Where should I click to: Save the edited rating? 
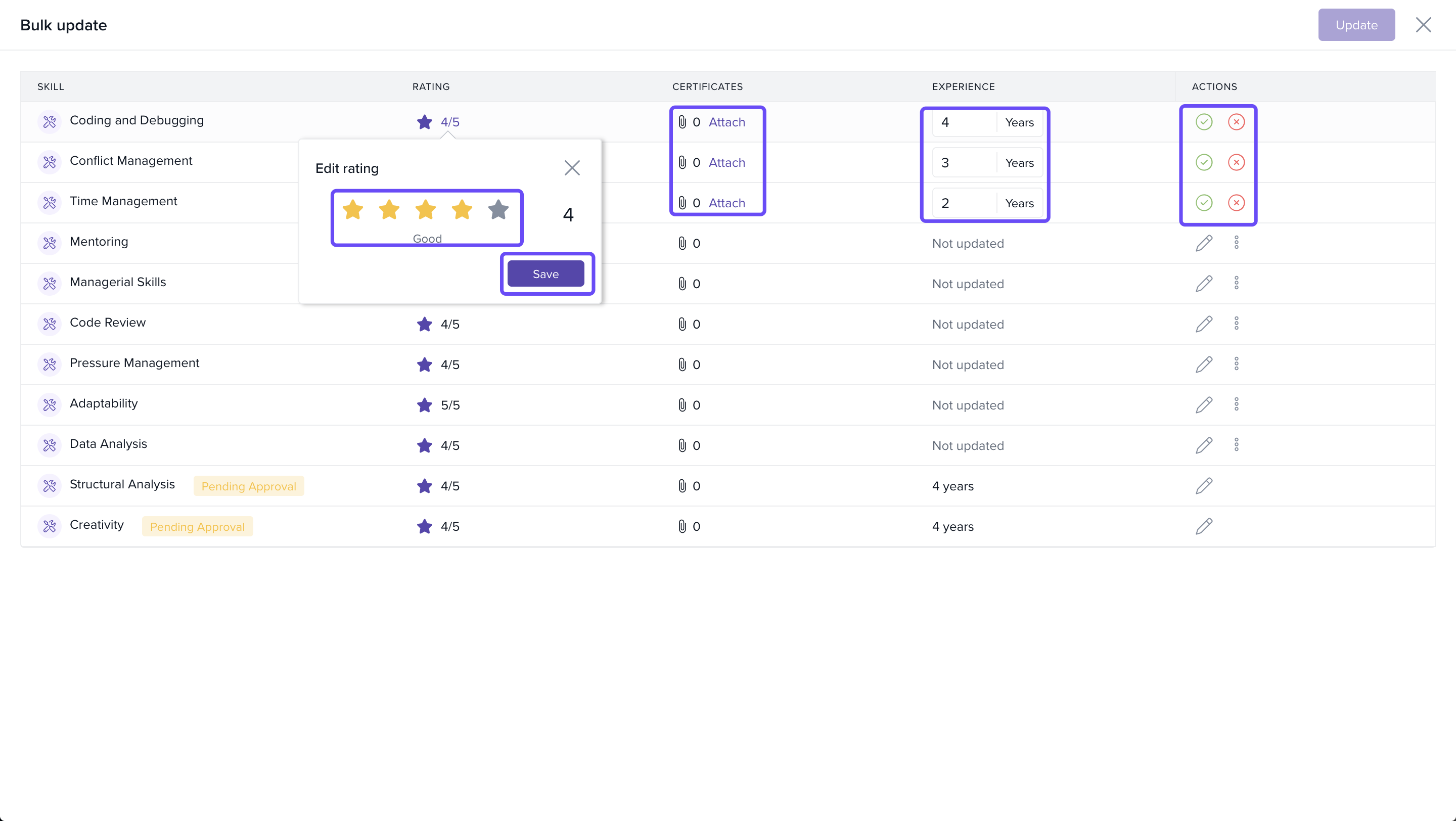click(x=545, y=274)
